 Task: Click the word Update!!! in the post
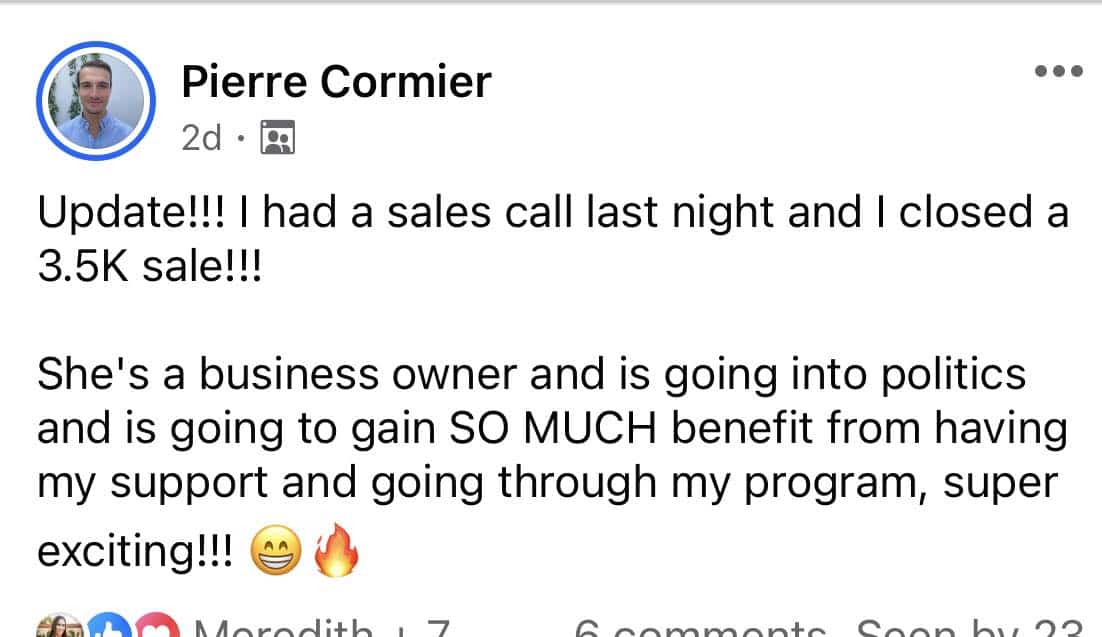point(115,213)
